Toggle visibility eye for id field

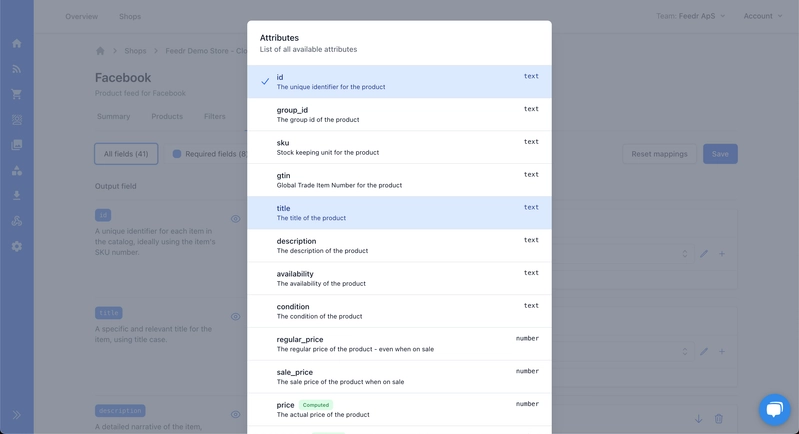[x=235, y=219]
